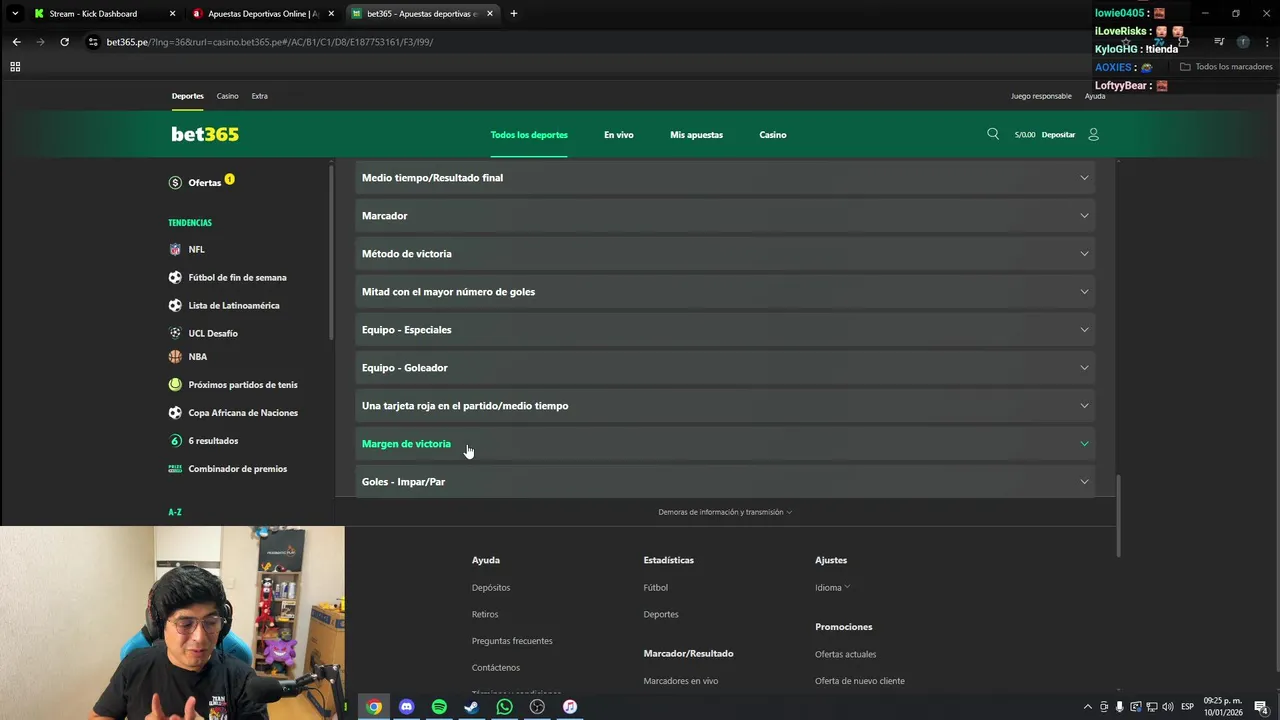The height and width of the screenshot is (720, 1280).
Task: Expand Medio tiempo/Resultado final market chevron
Action: pyautogui.click(x=1084, y=178)
